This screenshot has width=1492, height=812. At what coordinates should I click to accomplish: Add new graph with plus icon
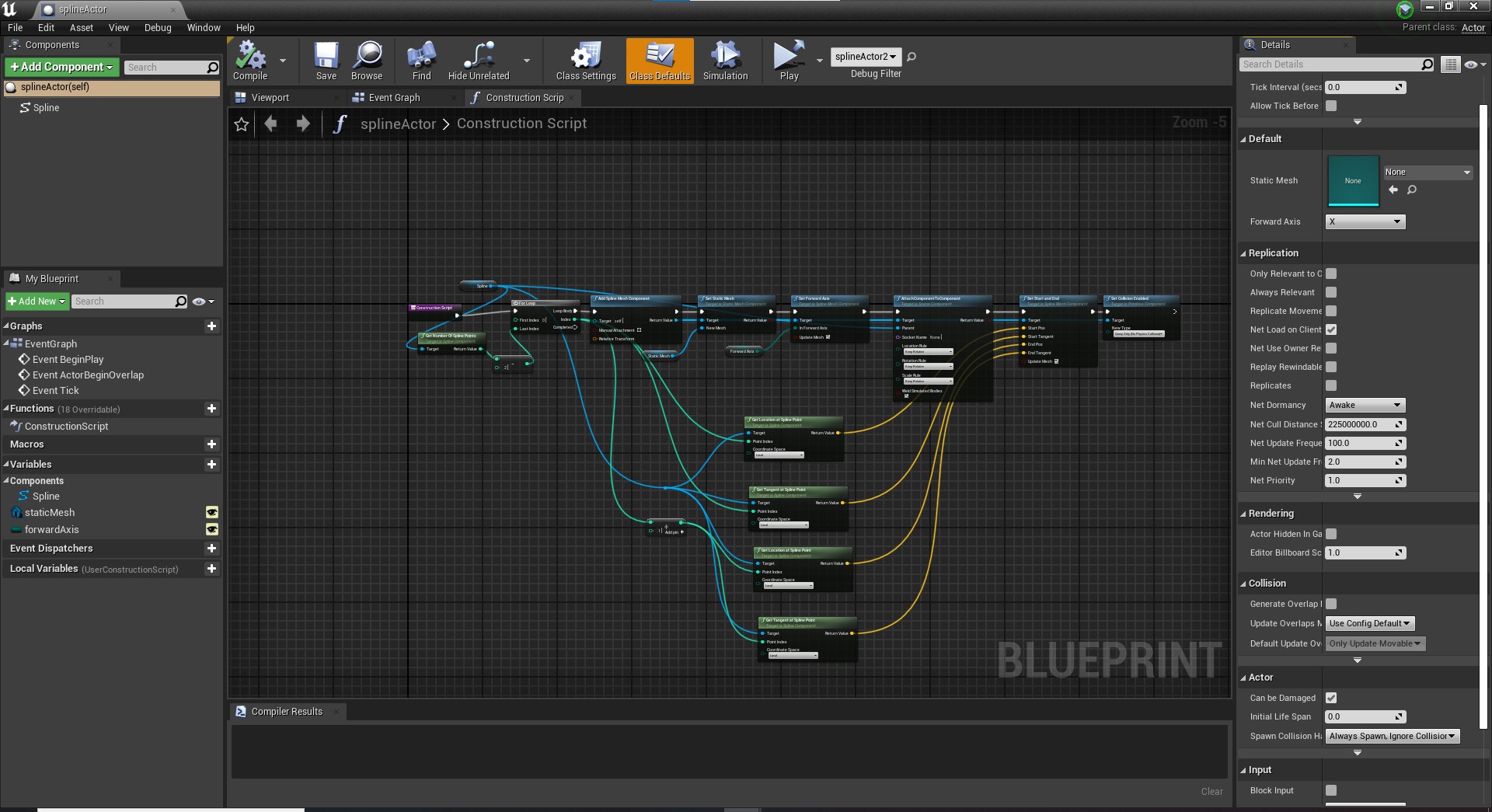coord(211,326)
